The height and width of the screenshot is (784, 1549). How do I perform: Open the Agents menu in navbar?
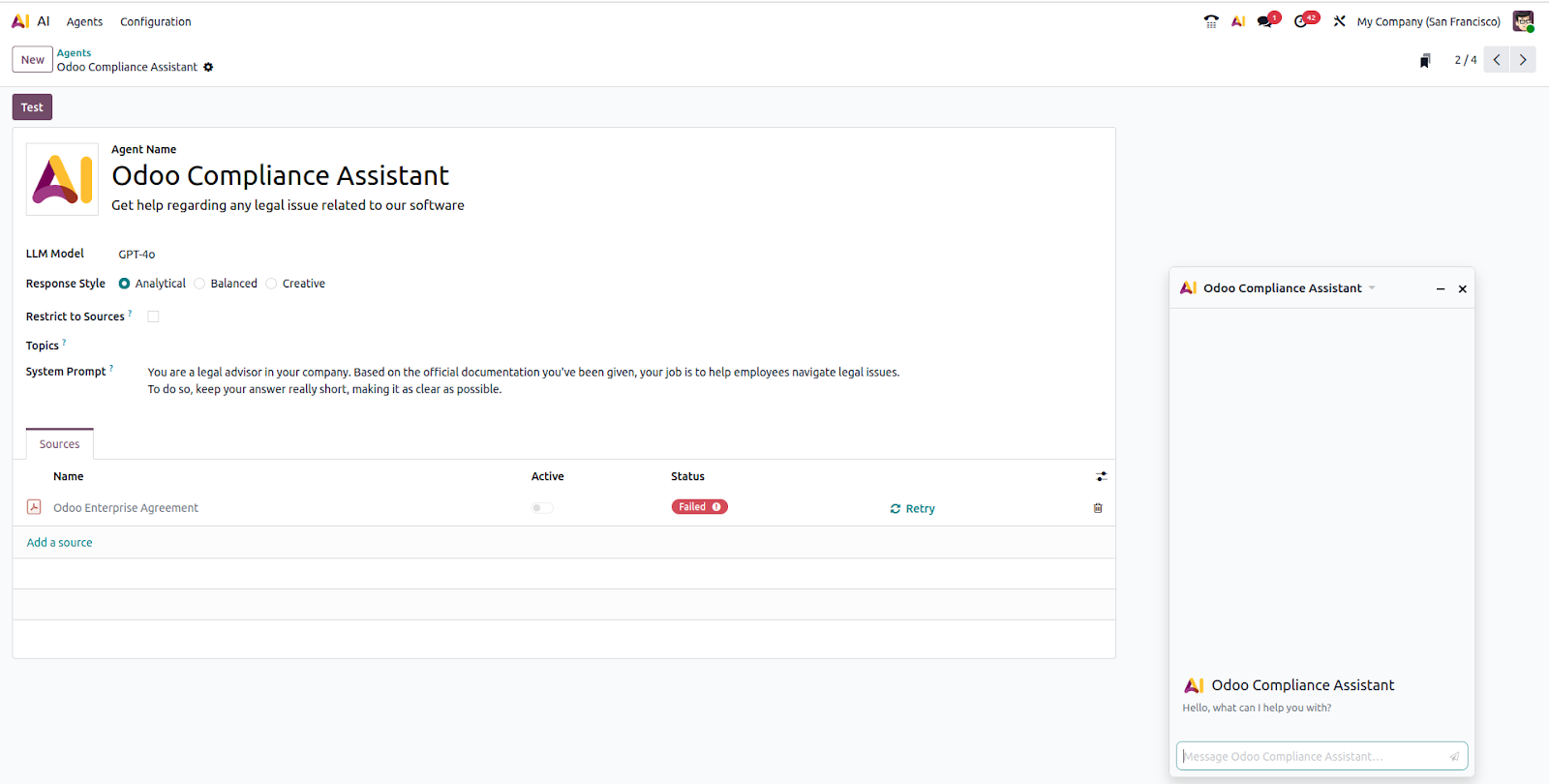coord(84,21)
